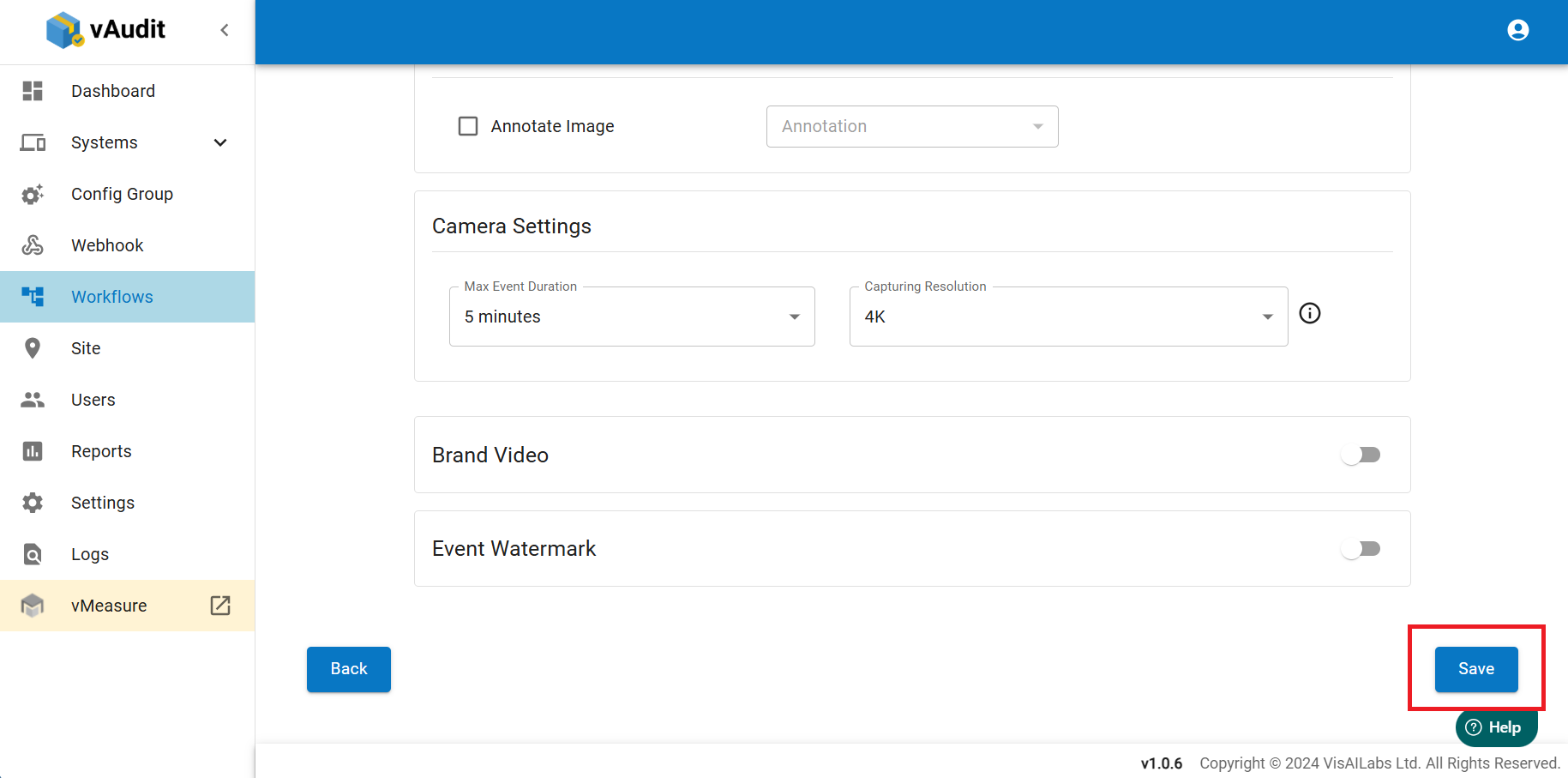The width and height of the screenshot is (1568, 778).
Task: Open Logs menu item
Action: coord(127,554)
